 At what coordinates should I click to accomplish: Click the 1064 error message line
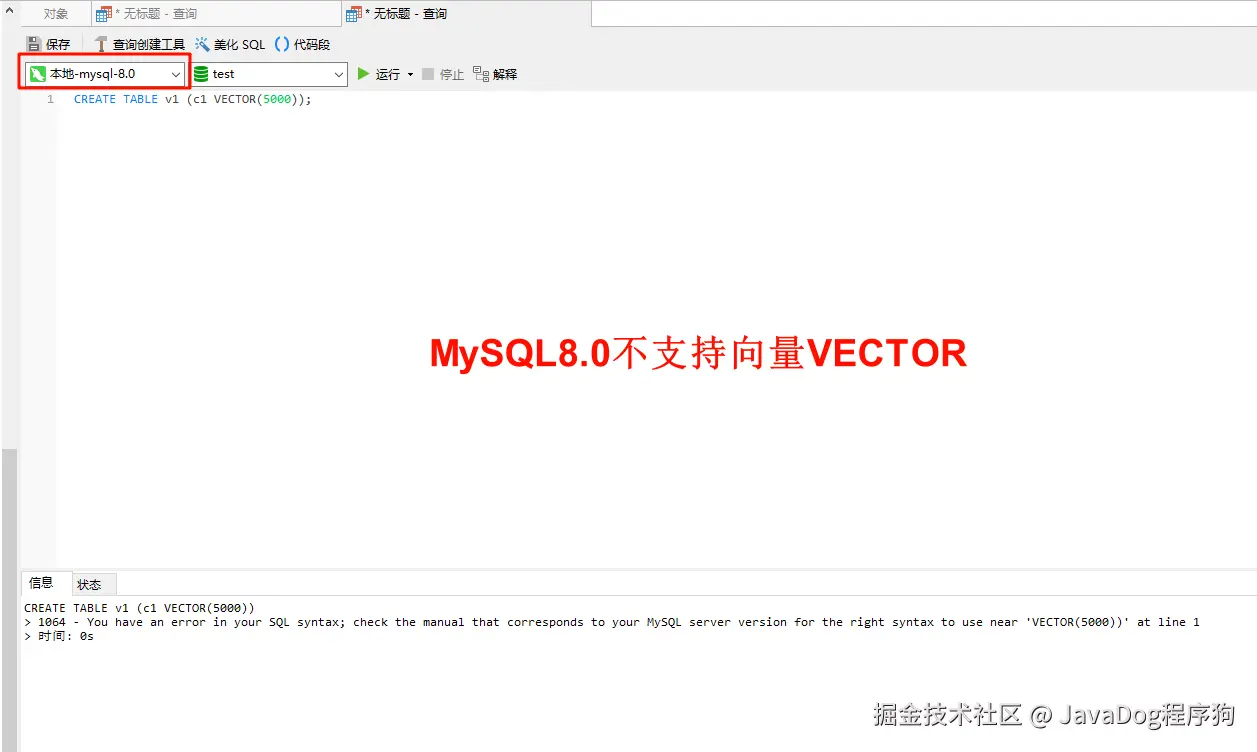612,622
